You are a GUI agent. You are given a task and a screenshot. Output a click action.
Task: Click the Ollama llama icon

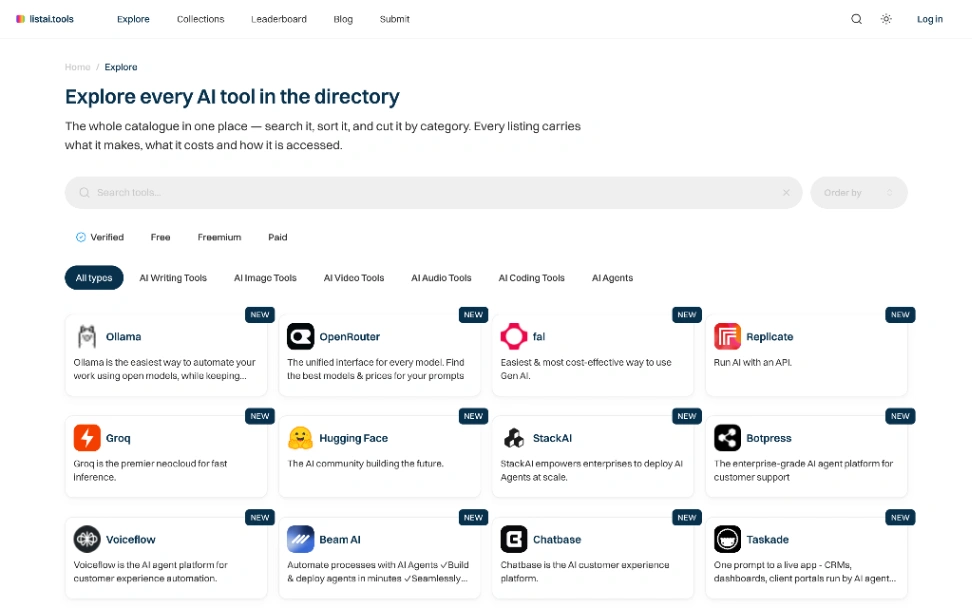coord(87,337)
